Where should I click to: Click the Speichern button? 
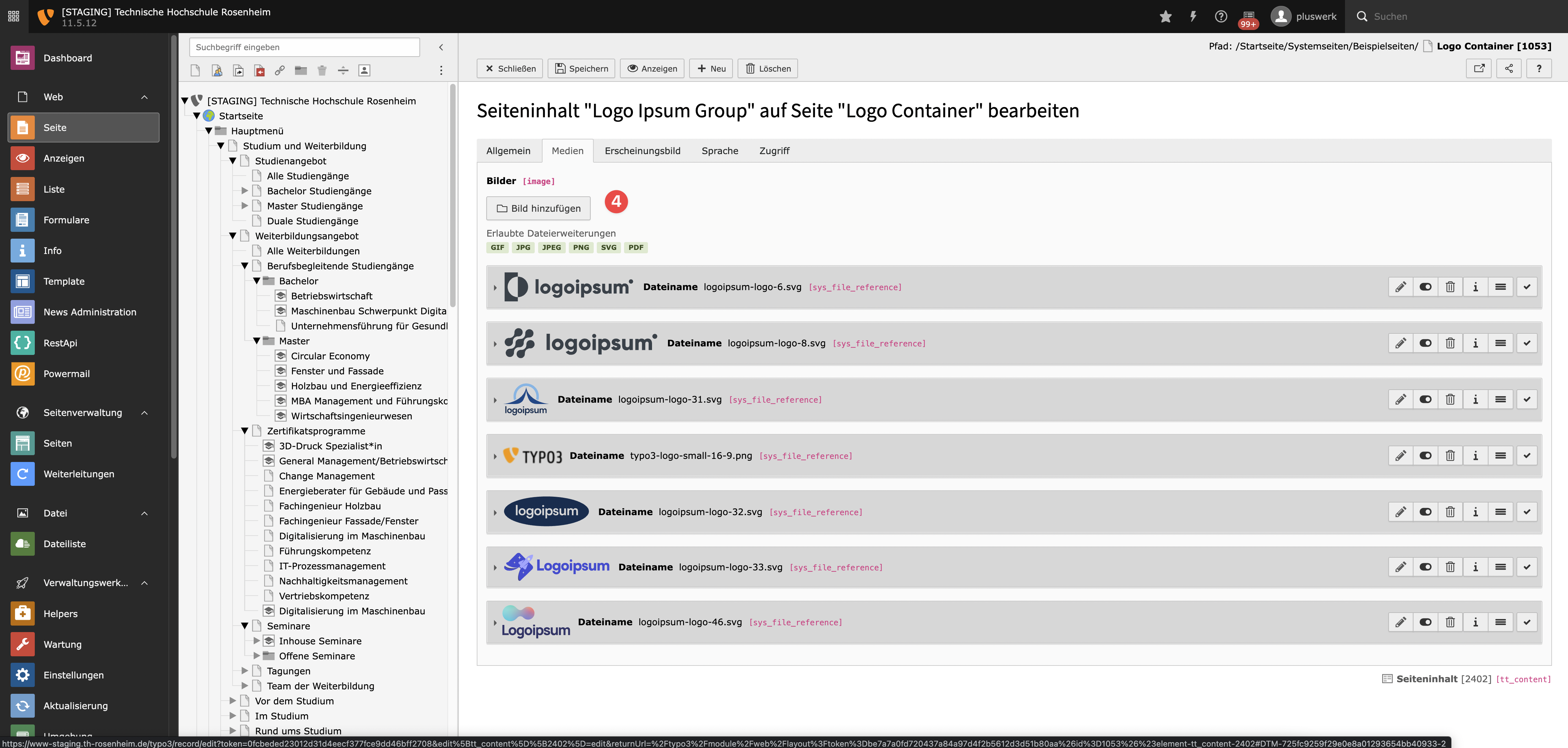coord(581,68)
